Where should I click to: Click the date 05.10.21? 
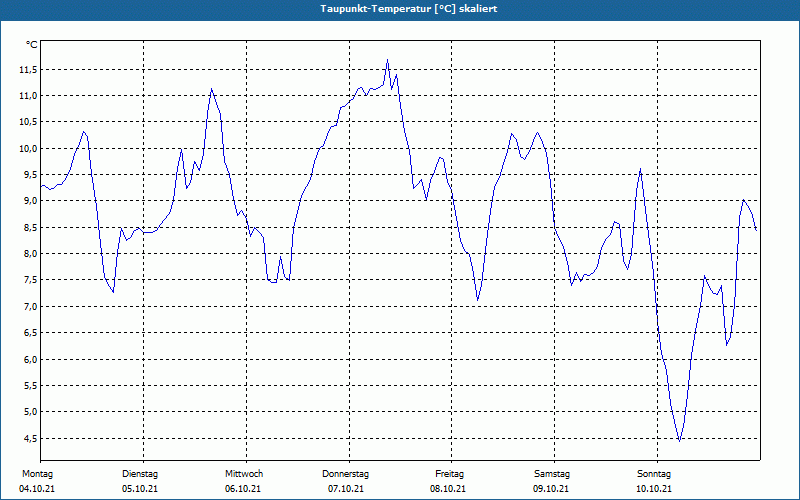140,489
